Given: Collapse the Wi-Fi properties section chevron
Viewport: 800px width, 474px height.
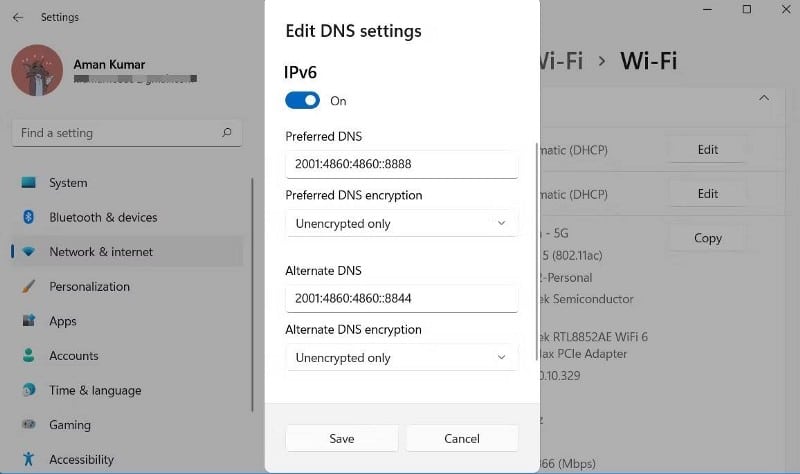Looking at the screenshot, I should click(764, 98).
